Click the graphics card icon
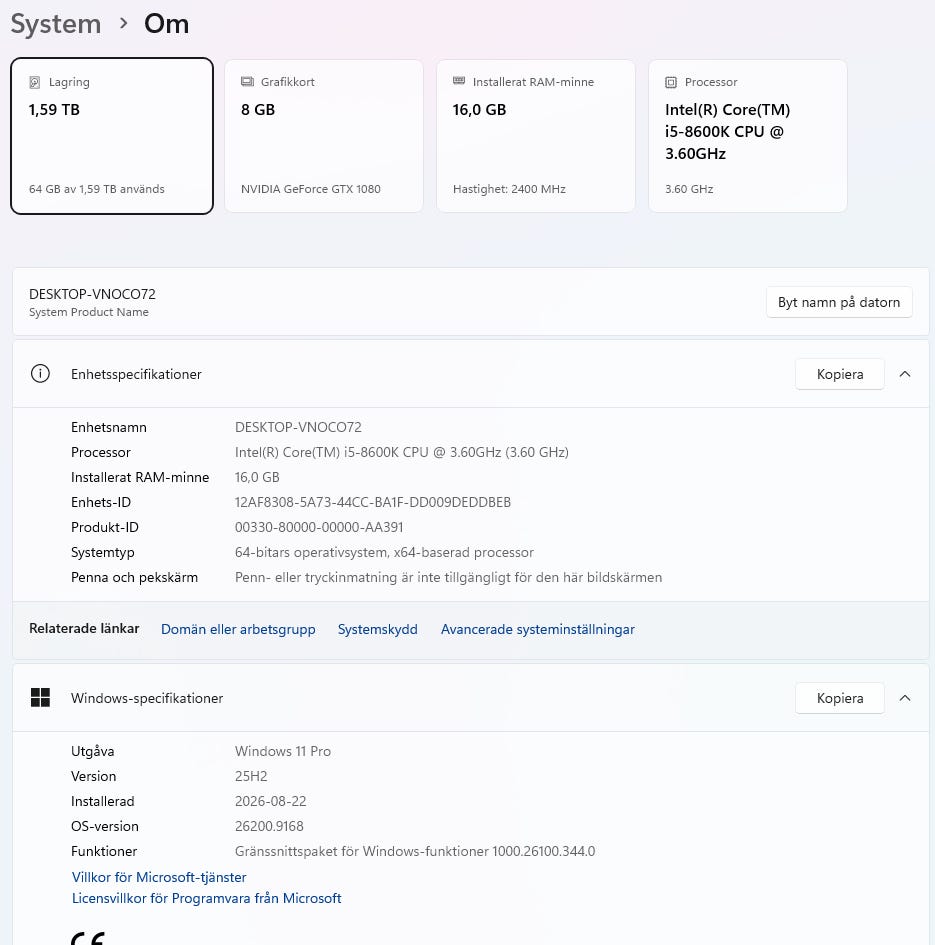The width and height of the screenshot is (935, 945). coord(247,81)
